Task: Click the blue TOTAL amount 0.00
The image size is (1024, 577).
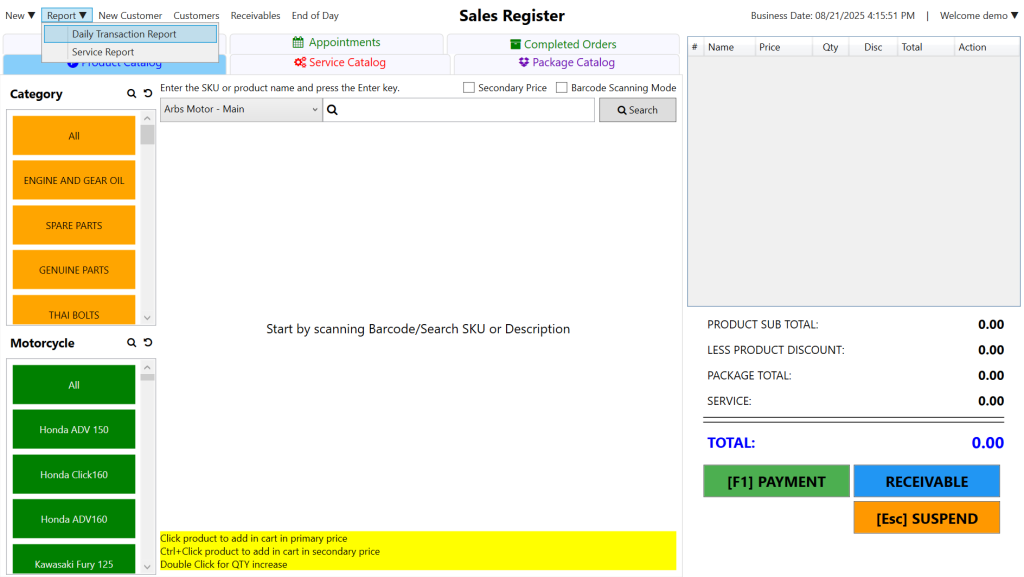Action: [987, 443]
